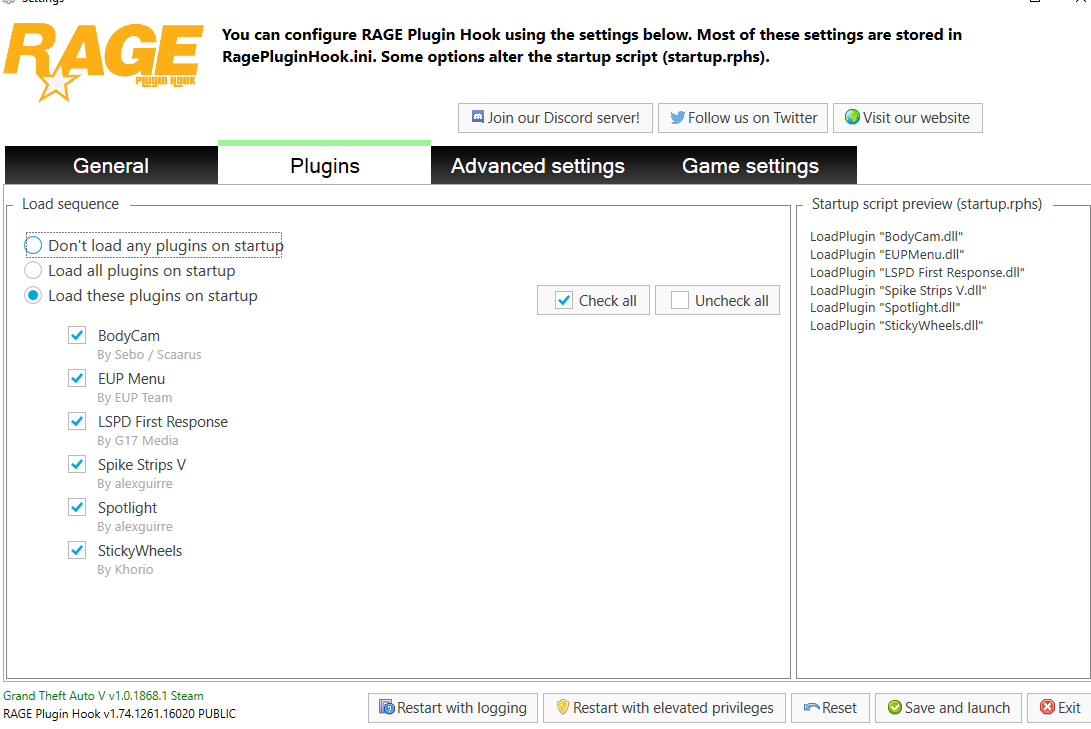This screenshot has width=1091, height=729.
Task: Click the Startup script preview heading
Action: (927, 204)
